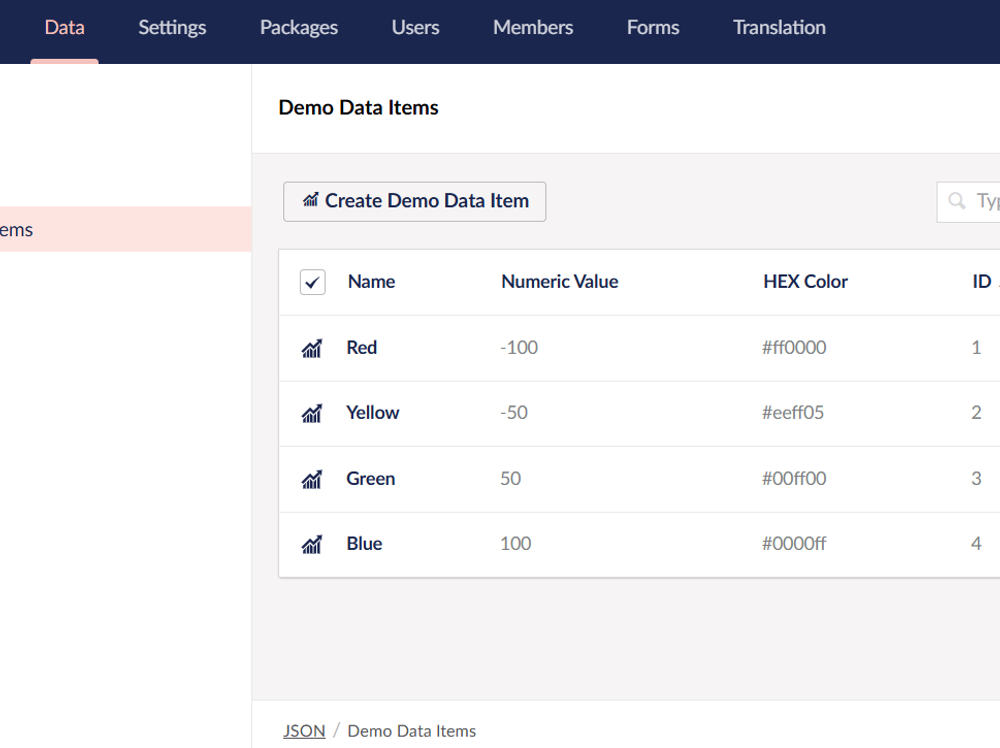This screenshot has height=748, width=1000.
Task: Sort by the Numeric Value column header
Action: click(559, 282)
